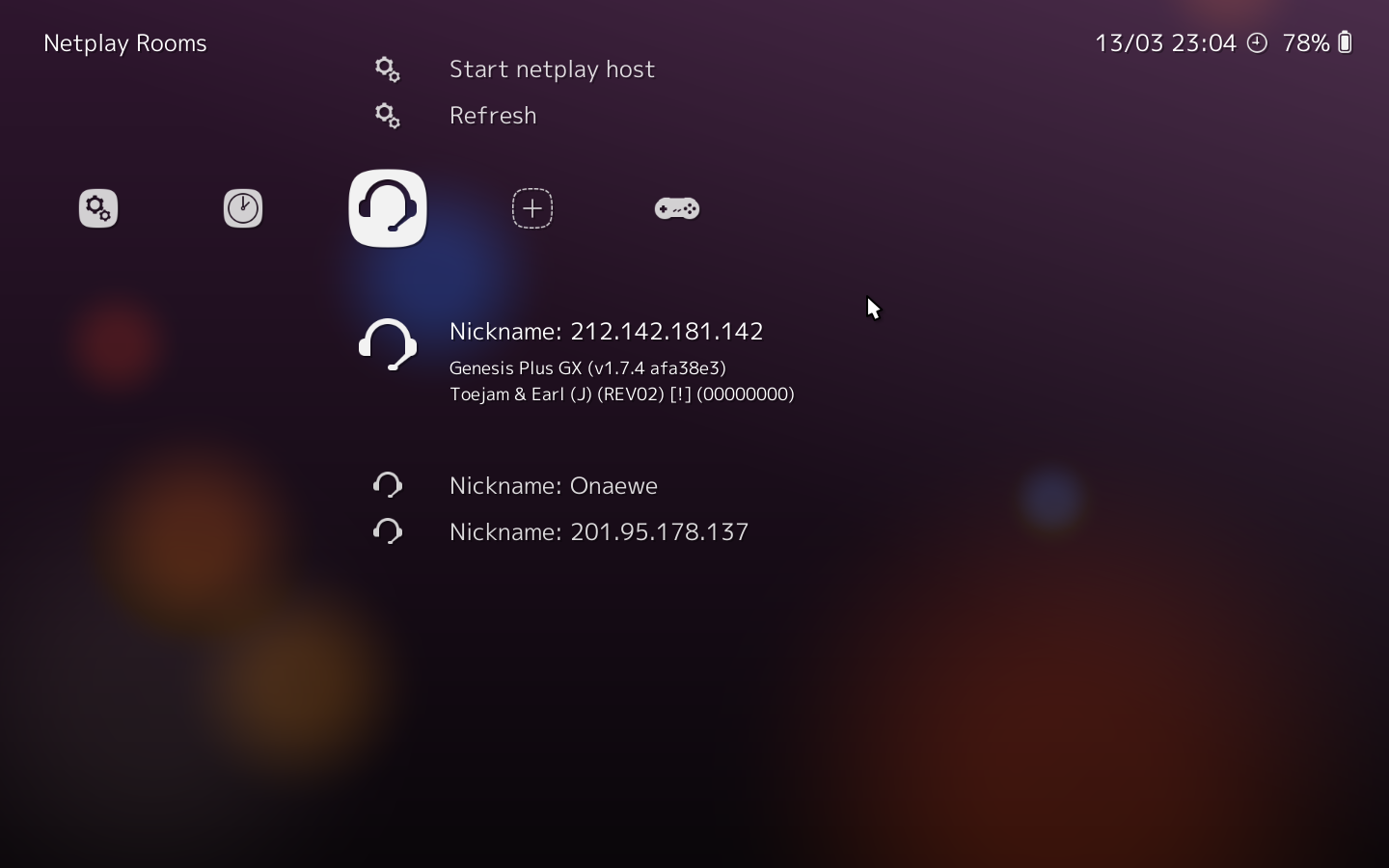Click the Netplay Rooms title
This screenshot has height=868, width=1389.
coord(125,43)
